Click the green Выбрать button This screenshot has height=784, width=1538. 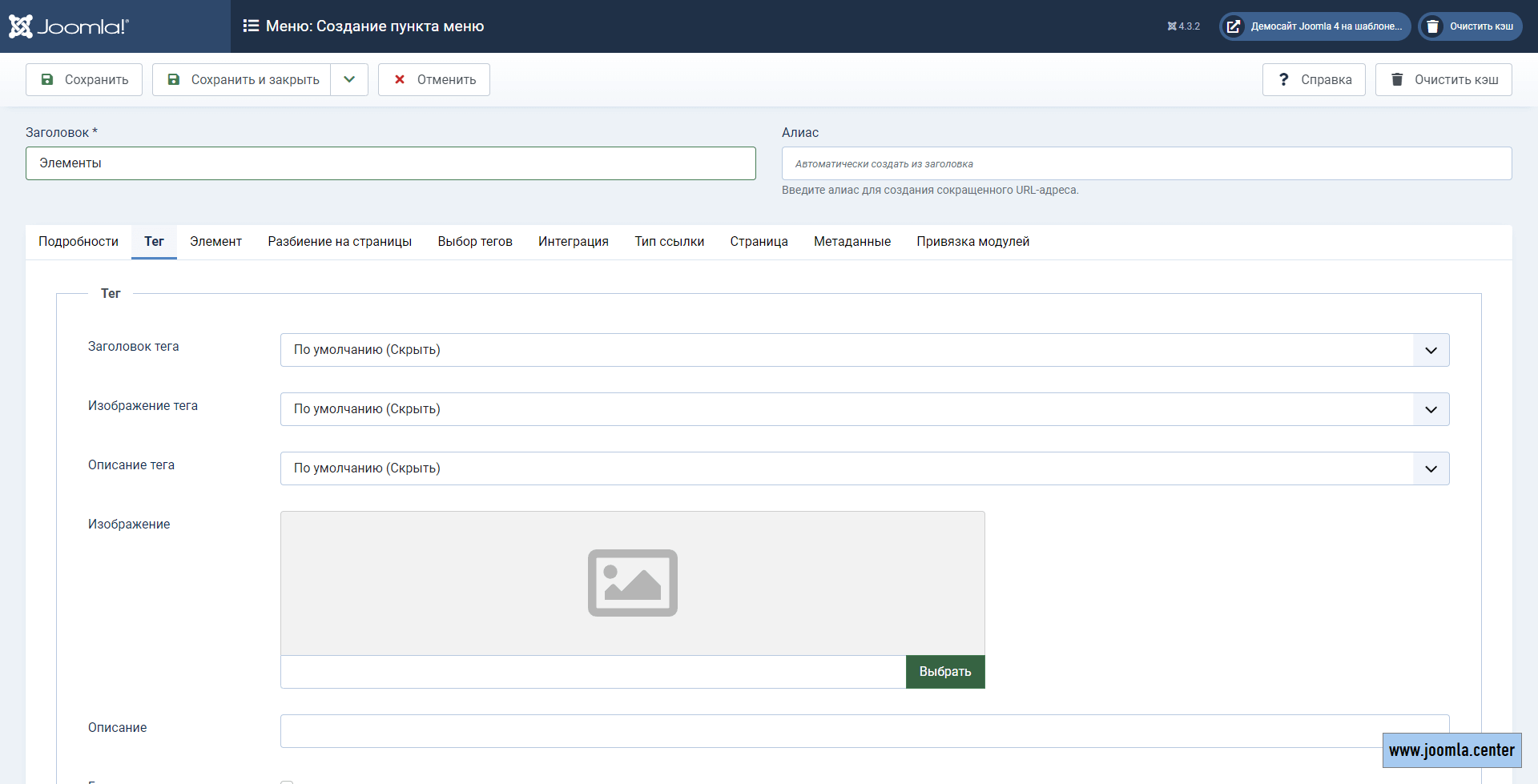coord(945,672)
